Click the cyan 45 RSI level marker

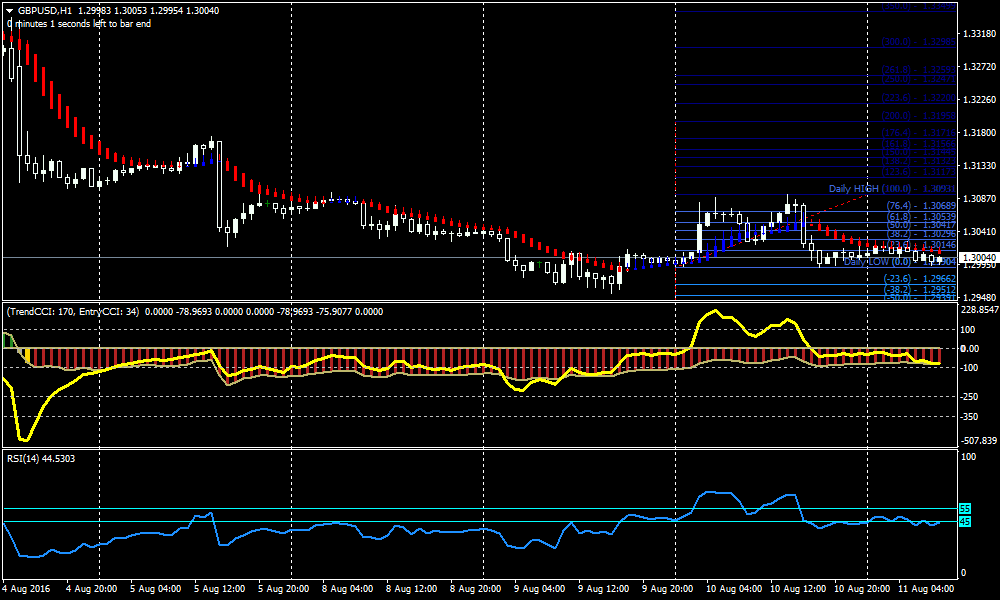pos(963,521)
